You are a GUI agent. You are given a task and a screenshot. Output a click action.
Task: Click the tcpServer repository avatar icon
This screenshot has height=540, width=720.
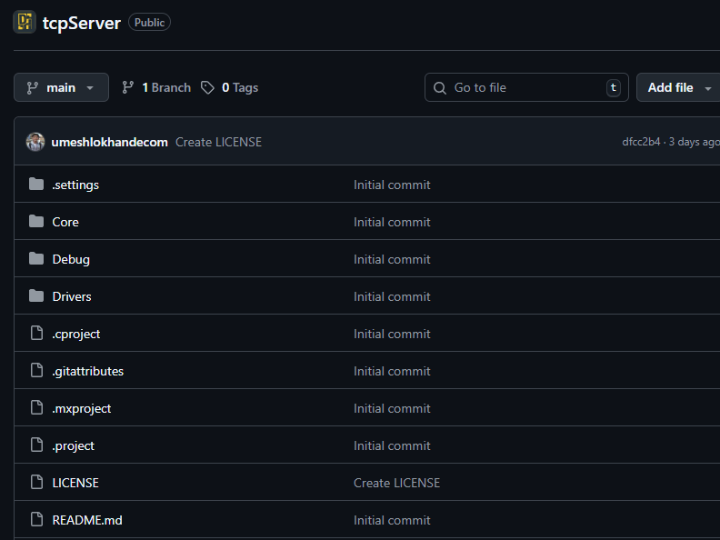pos(24,22)
